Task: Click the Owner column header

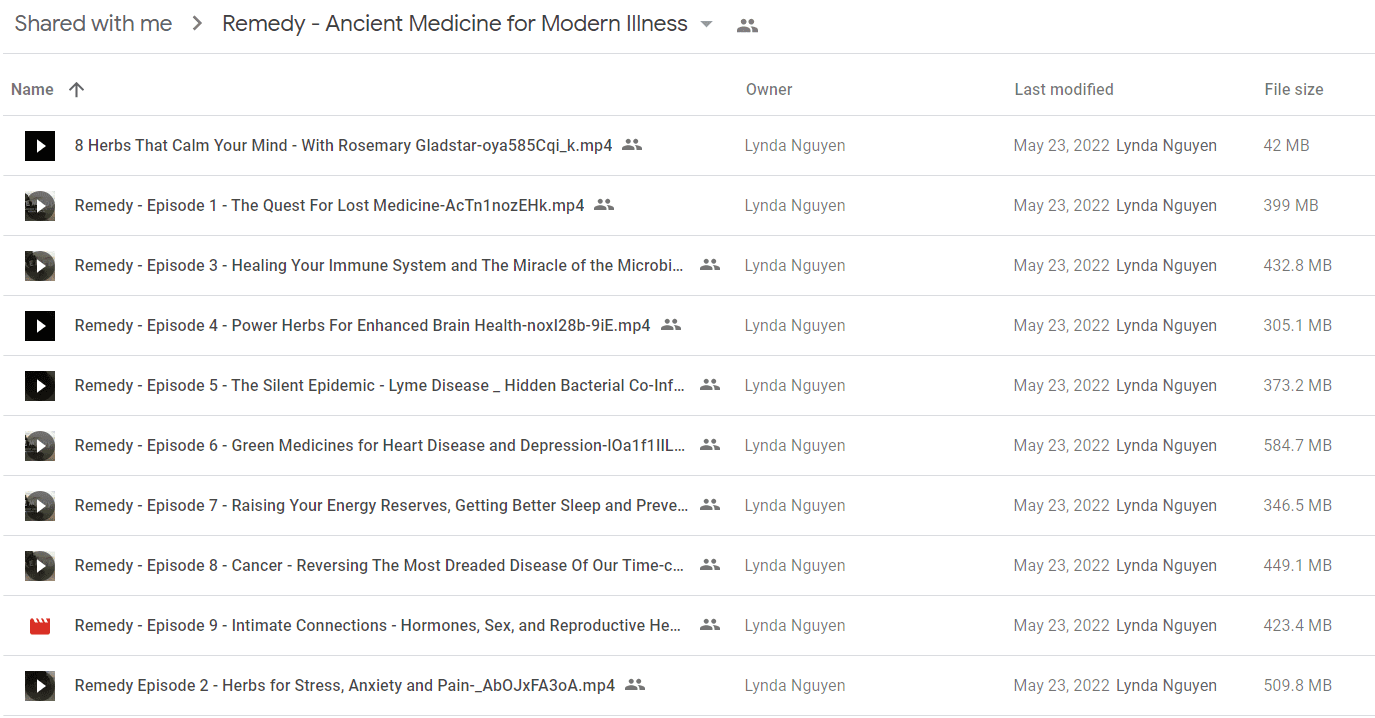Action: pyautogui.click(x=769, y=89)
